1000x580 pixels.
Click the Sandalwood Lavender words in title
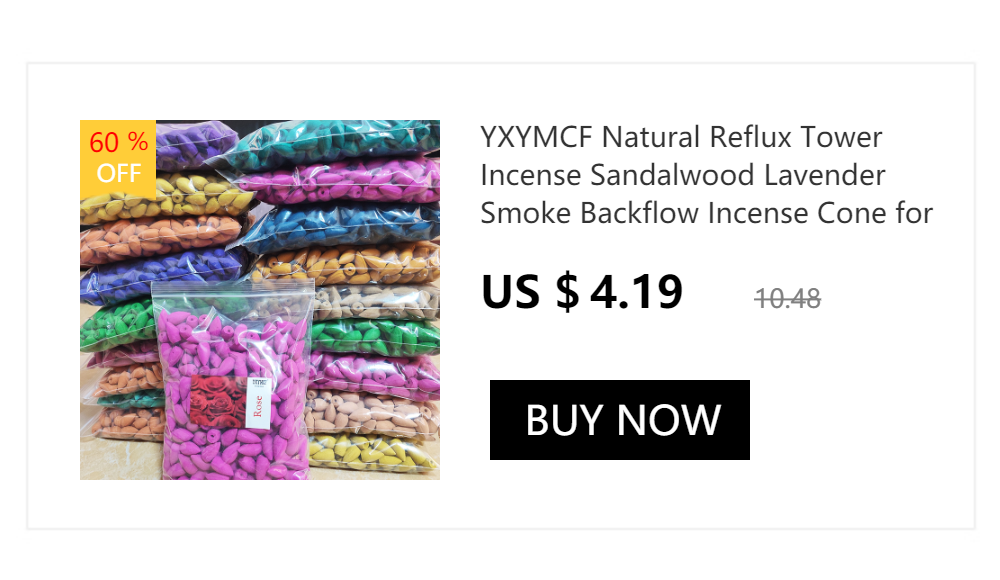click(737, 175)
